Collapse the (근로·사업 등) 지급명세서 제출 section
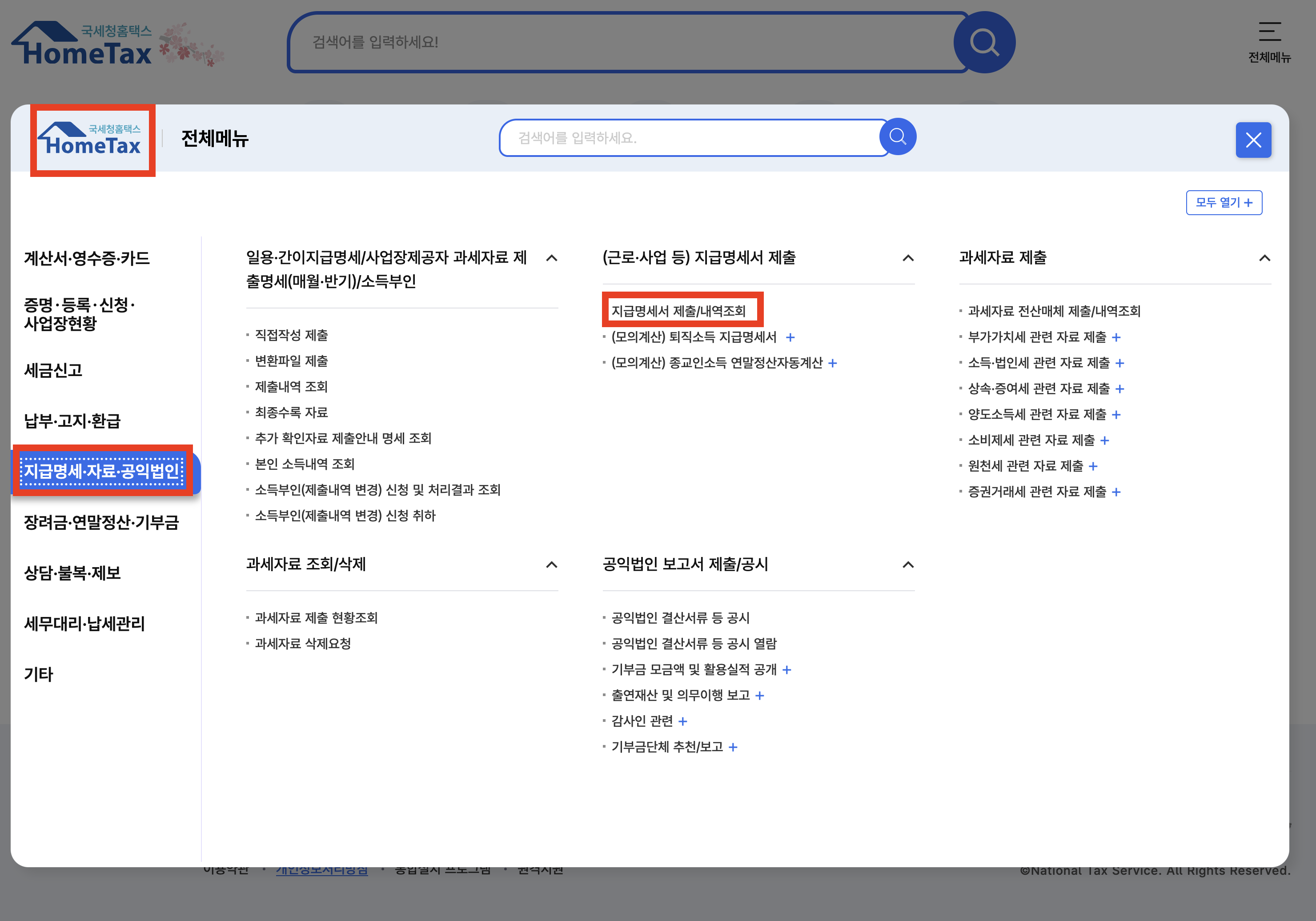Viewport: 1316px width, 921px height. [908, 259]
